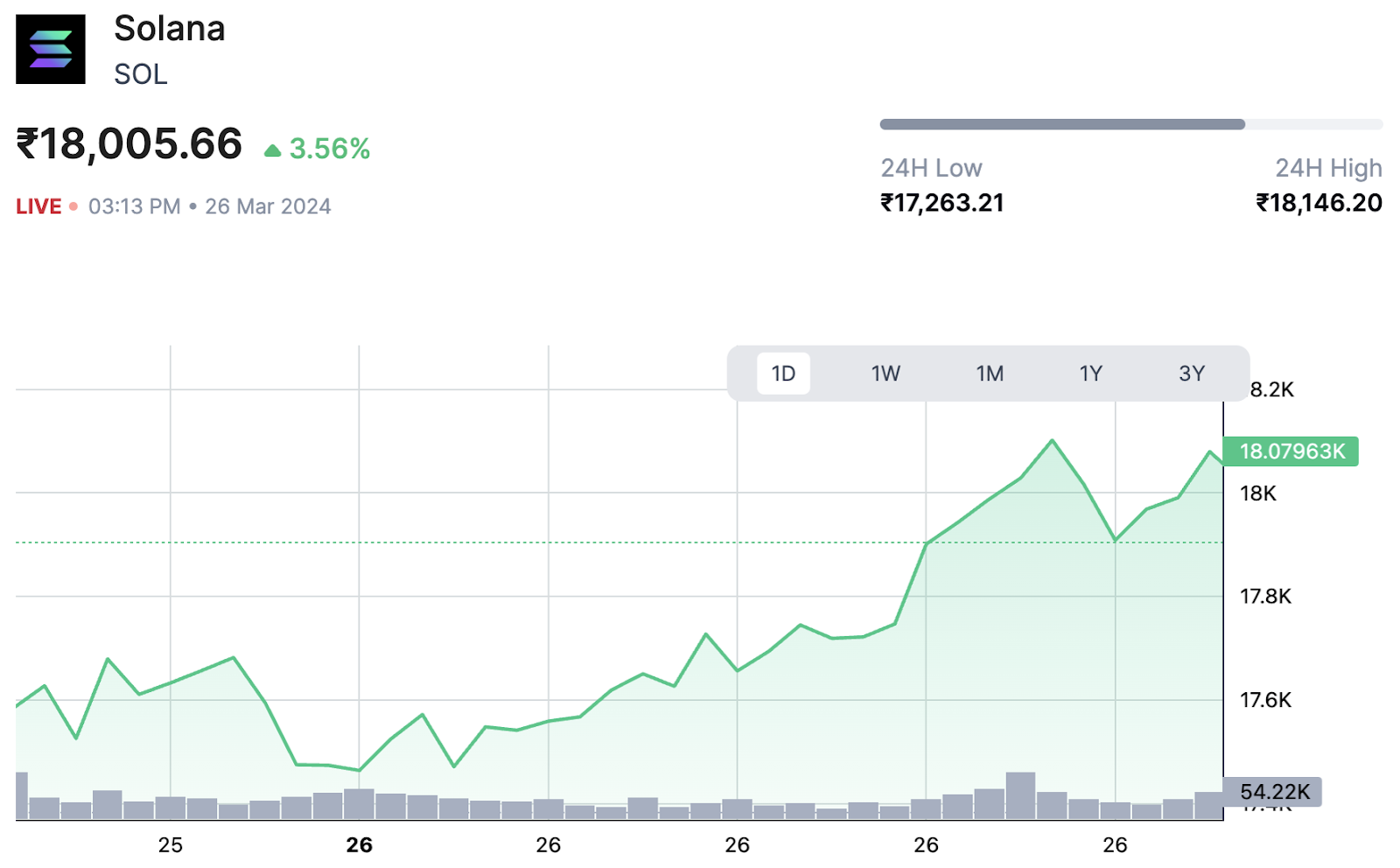Click the 24H High value ₹18,146.20
This screenshot has width=1400, height=868.
coord(1319,203)
